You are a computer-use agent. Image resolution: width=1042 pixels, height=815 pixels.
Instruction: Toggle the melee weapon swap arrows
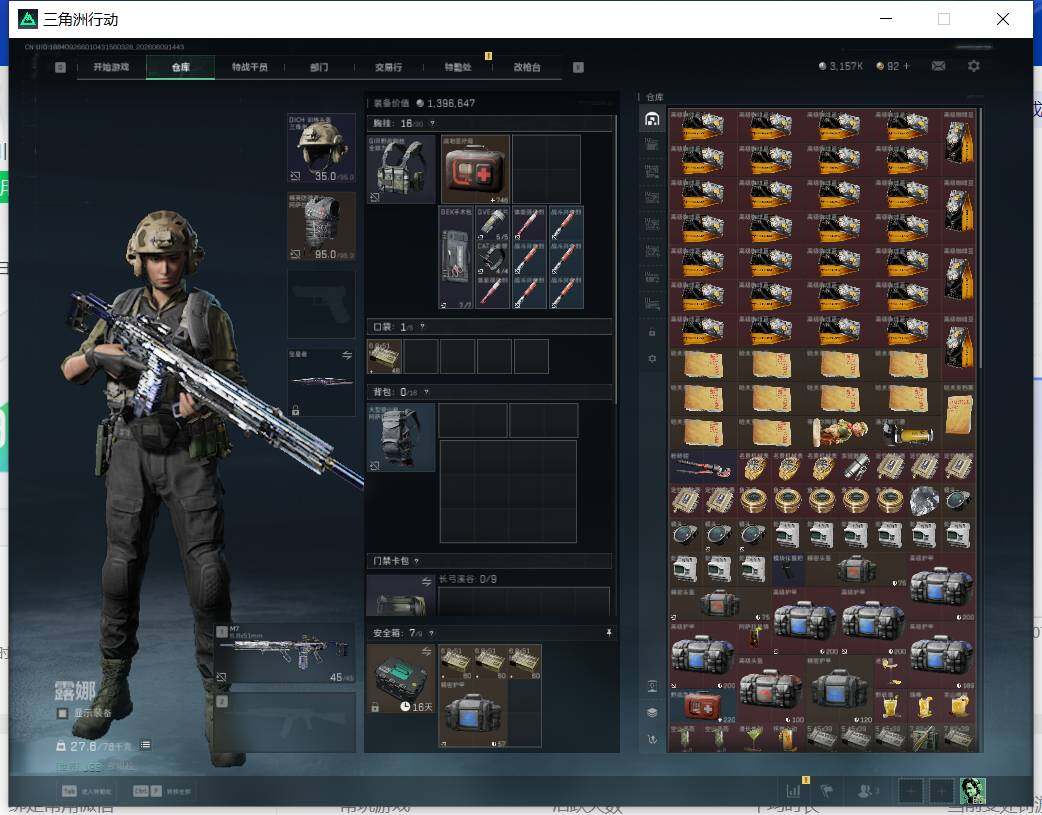[347, 355]
